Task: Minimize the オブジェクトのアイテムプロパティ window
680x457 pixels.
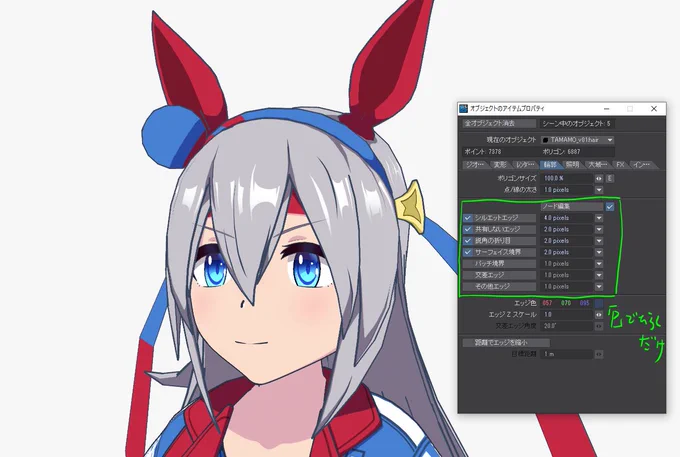Action: [607, 109]
